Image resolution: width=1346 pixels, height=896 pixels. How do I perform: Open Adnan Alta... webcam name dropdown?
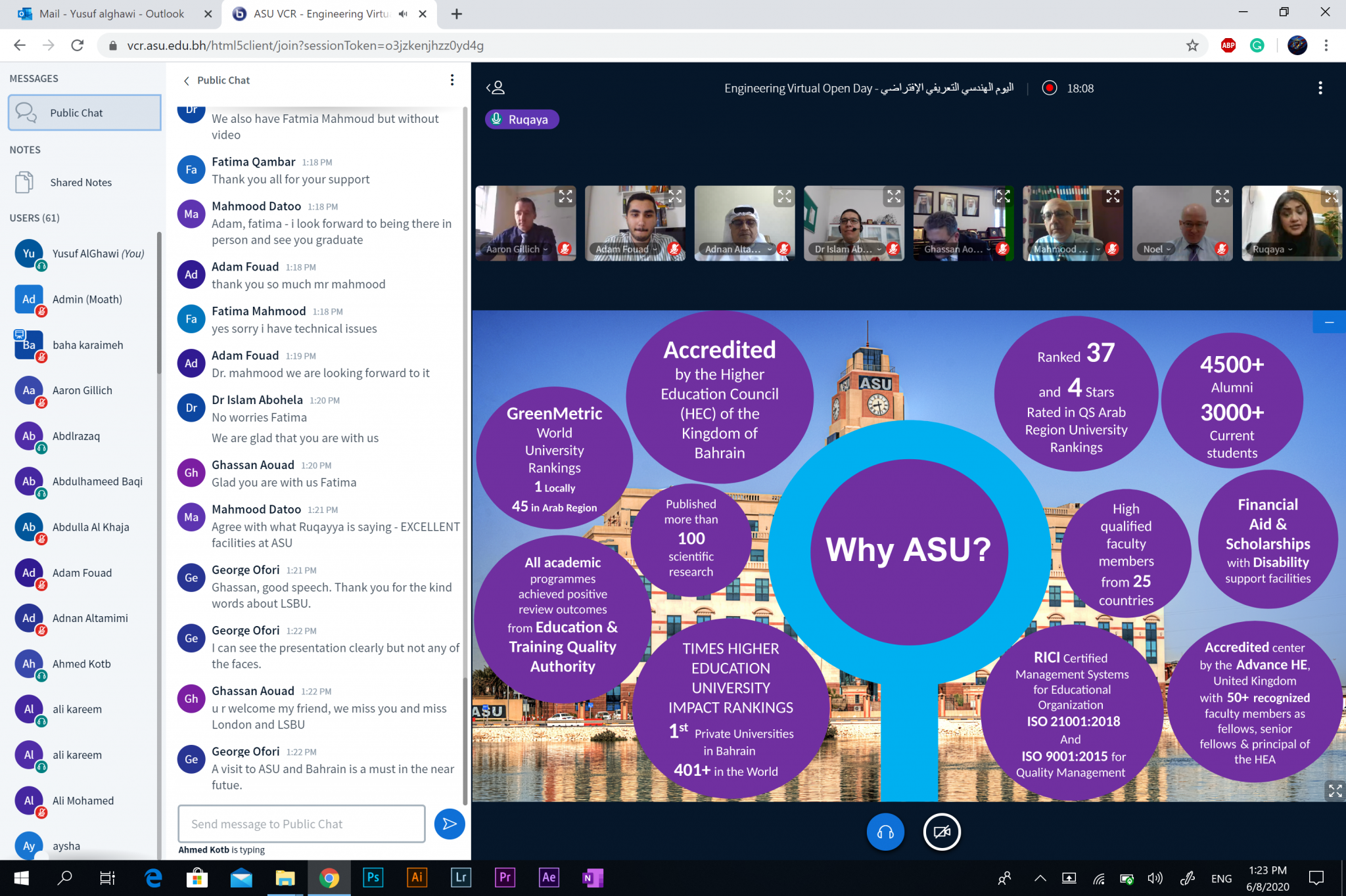pyautogui.click(x=738, y=249)
